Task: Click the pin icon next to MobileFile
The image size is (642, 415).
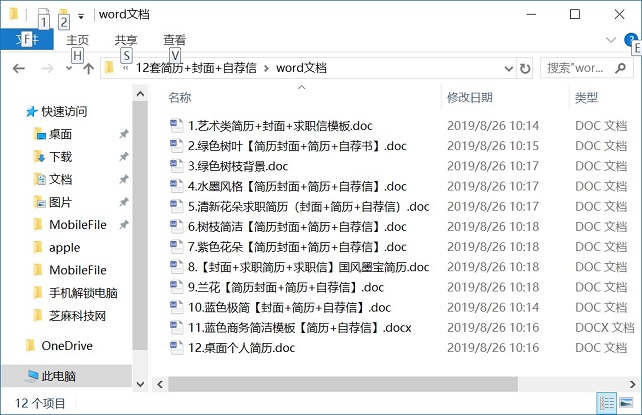Action: (124, 225)
